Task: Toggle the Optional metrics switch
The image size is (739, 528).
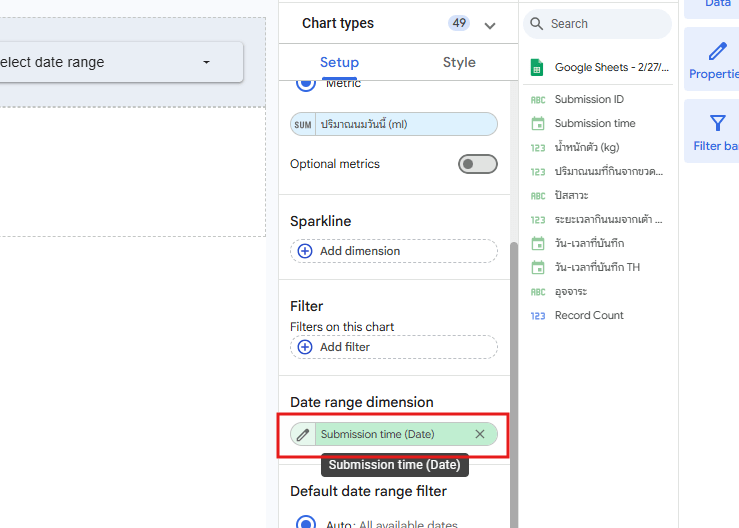Action: 477,164
